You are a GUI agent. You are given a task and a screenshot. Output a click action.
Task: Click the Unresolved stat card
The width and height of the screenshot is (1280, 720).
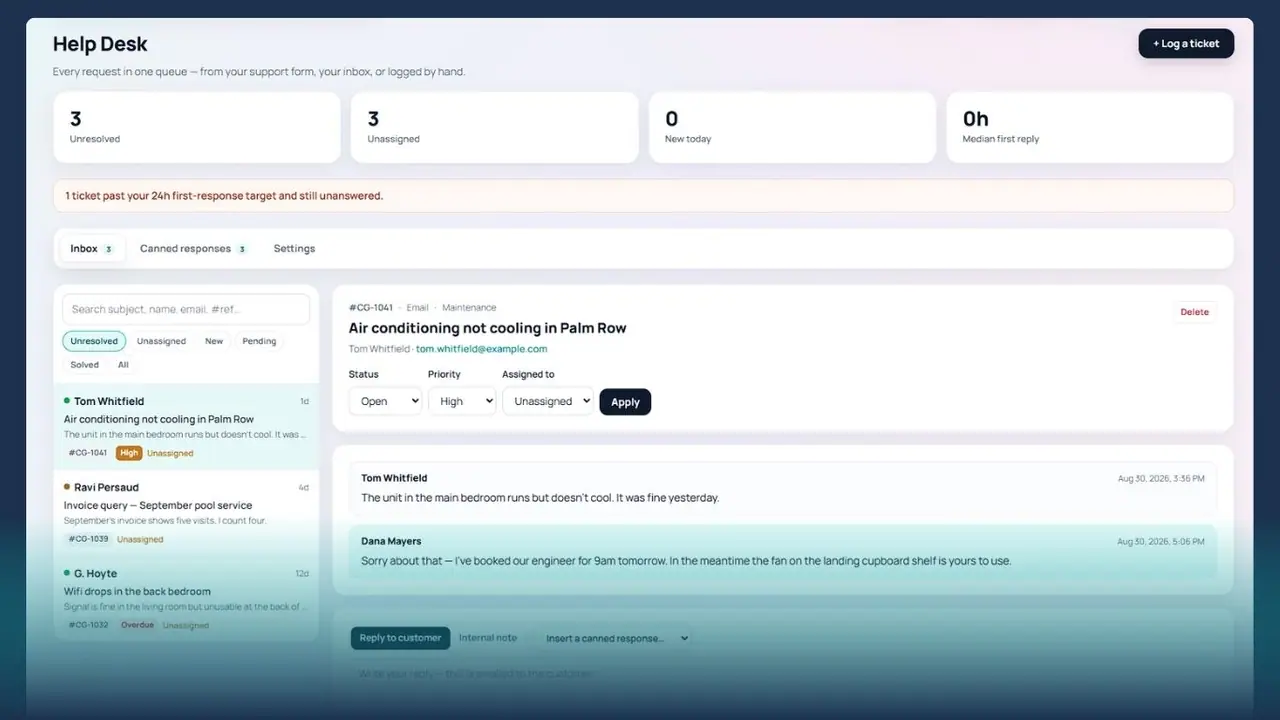click(197, 127)
